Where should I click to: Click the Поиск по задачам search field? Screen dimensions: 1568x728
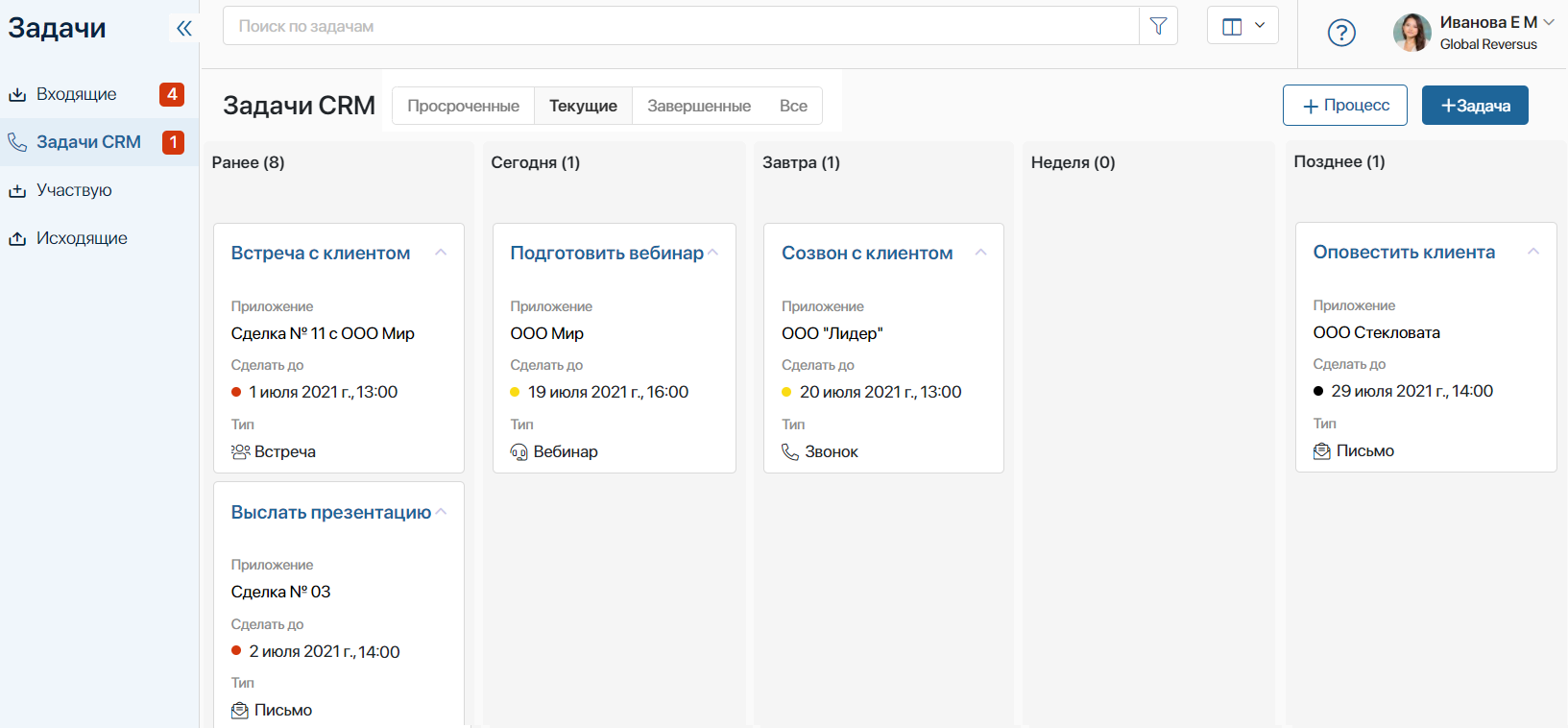pos(681,26)
